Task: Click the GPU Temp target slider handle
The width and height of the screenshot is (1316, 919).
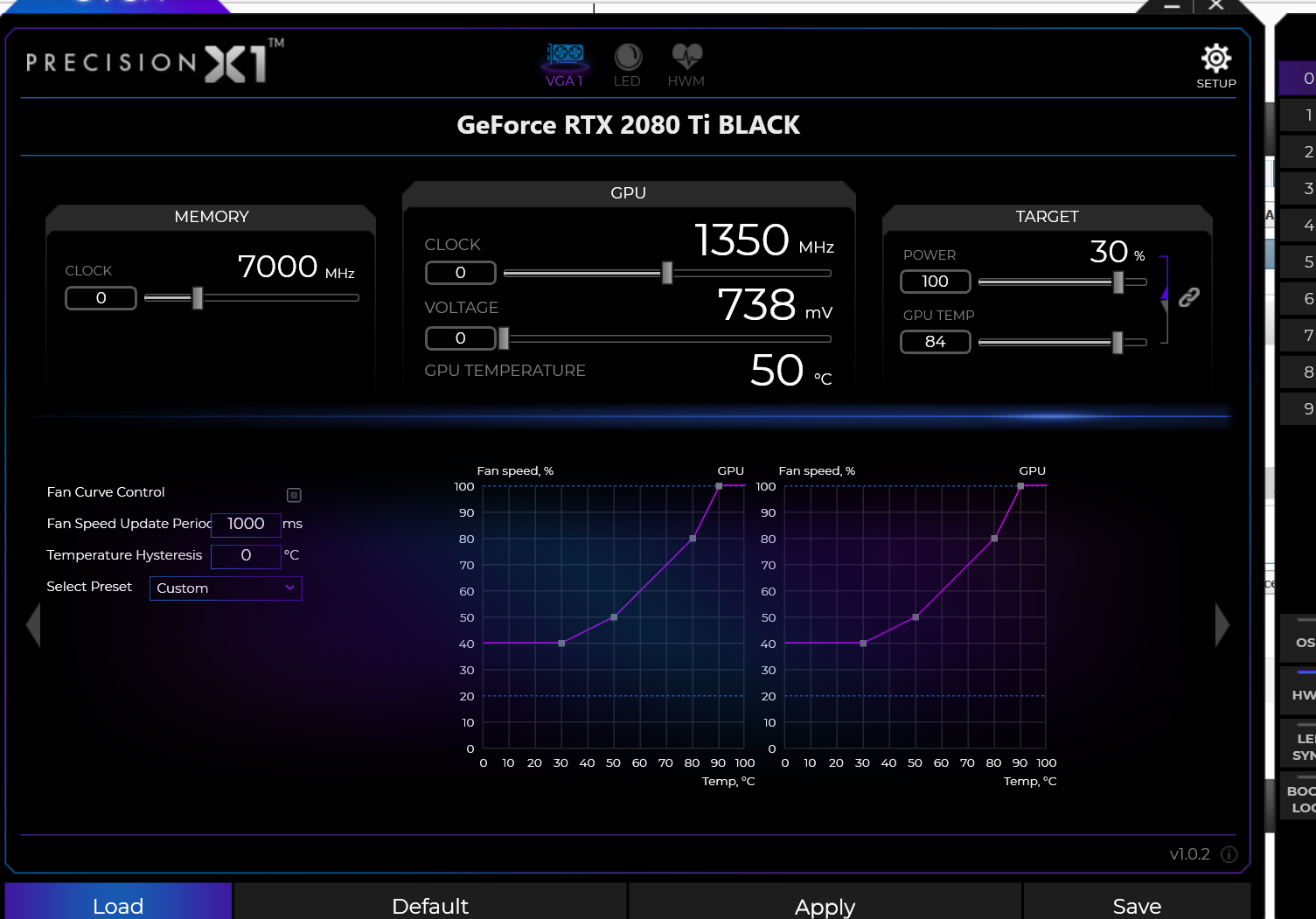Action: tap(1117, 342)
